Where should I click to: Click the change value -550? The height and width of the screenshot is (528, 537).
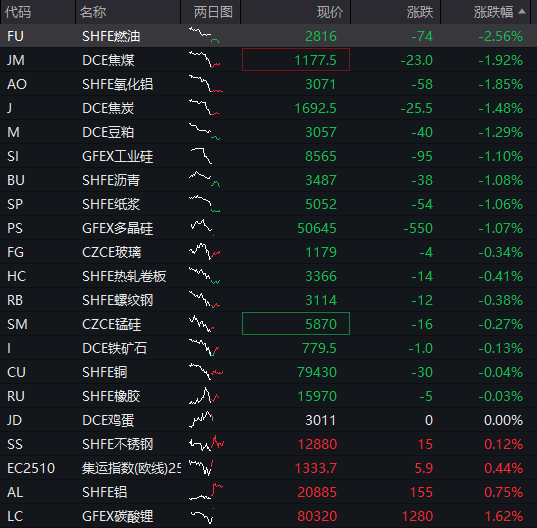click(x=418, y=228)
